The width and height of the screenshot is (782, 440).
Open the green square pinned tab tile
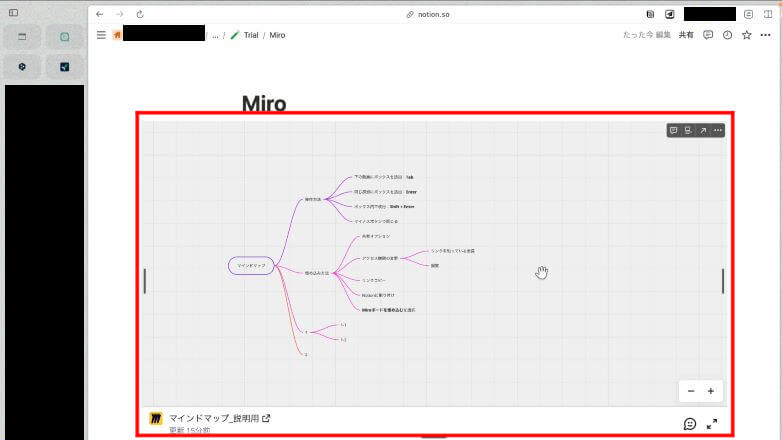tap(65, 37)
